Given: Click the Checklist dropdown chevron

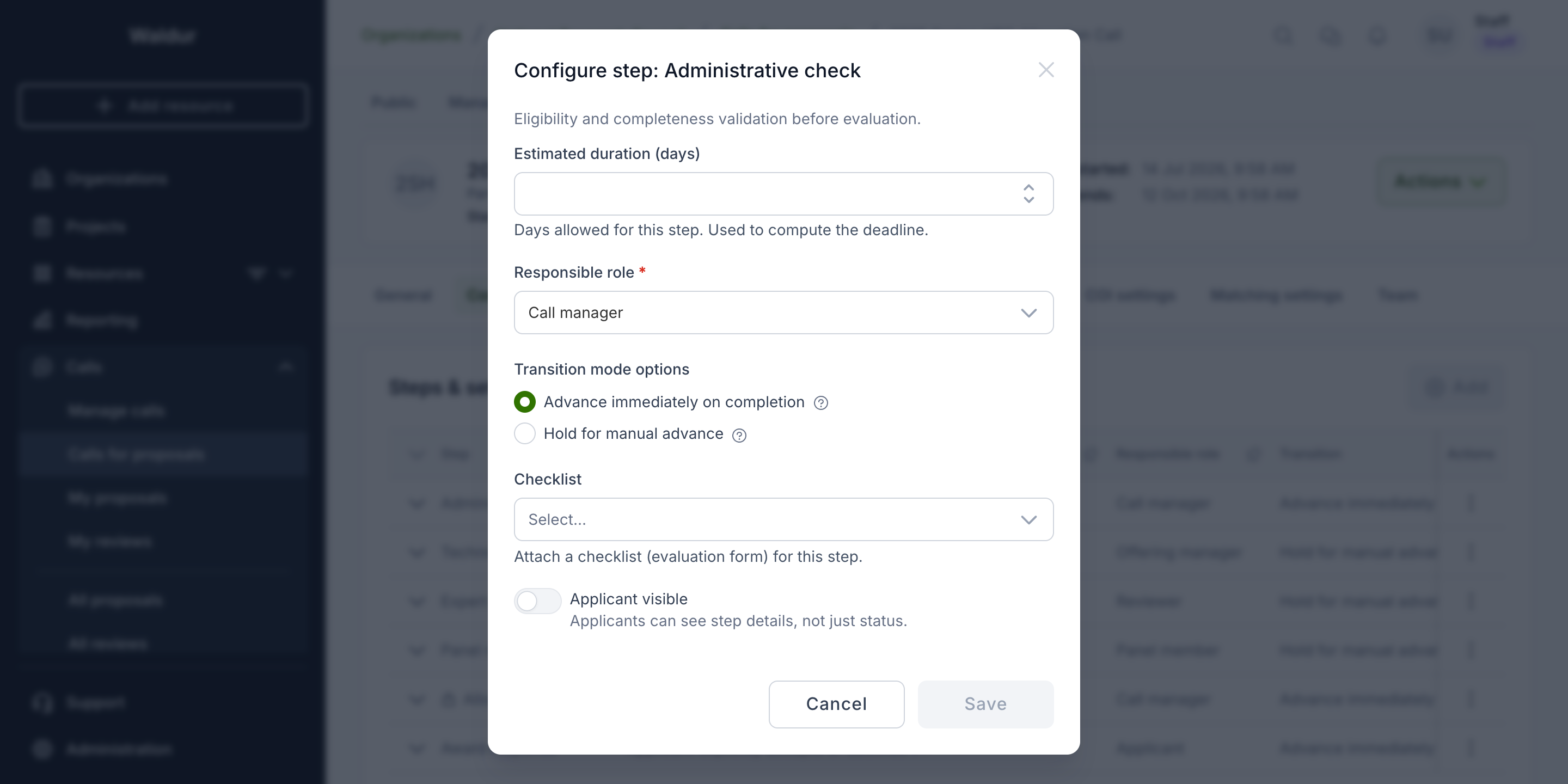Looking at the screenshot, I should [x=1028, y=520].
